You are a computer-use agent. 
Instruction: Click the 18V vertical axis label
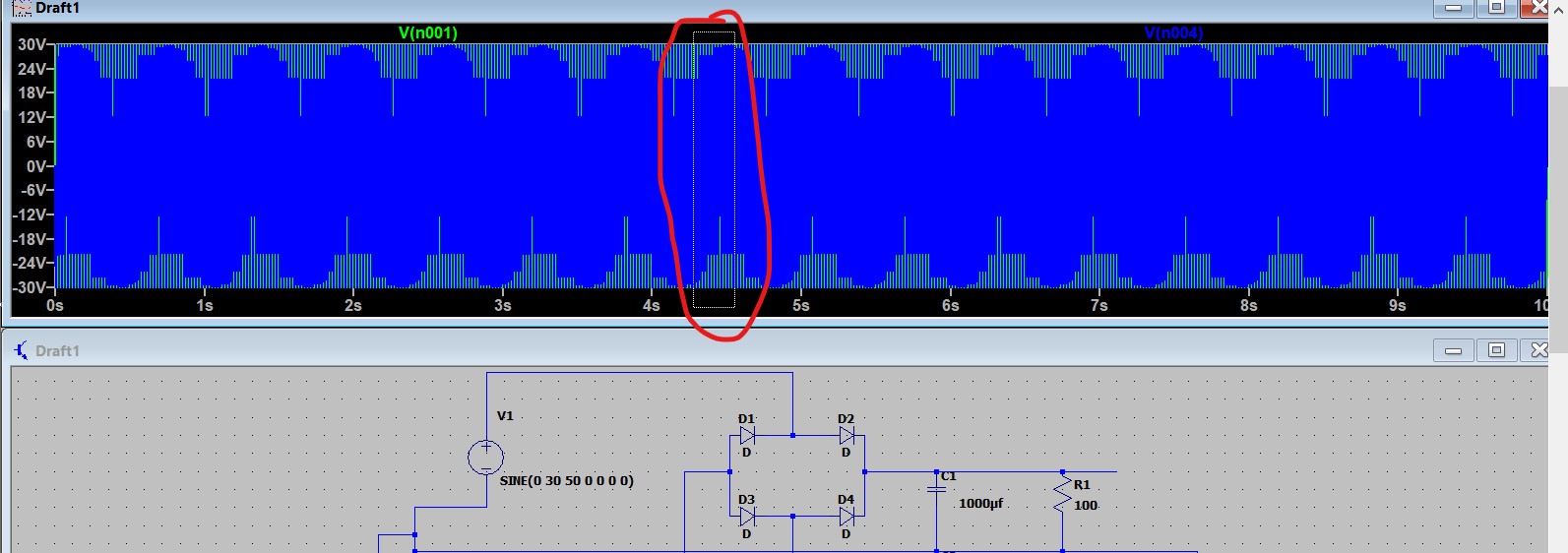(x=31, y=92)
